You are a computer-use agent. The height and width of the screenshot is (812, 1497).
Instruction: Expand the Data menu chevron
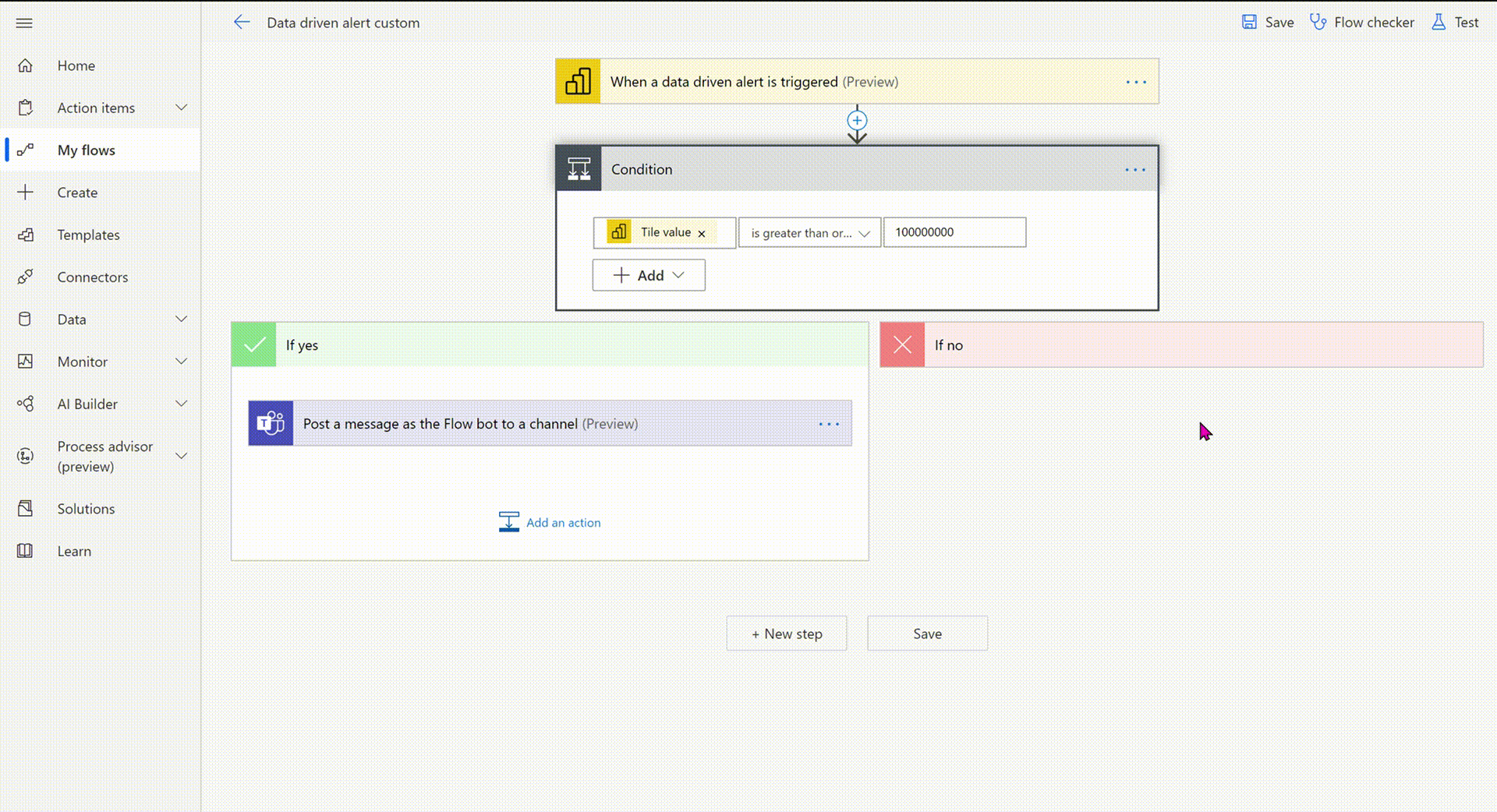181,319
